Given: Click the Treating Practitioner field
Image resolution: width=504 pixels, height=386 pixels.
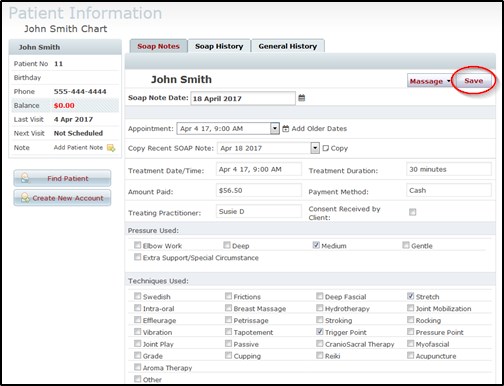Looking at the screenshot, I should (x=259, y=211).
